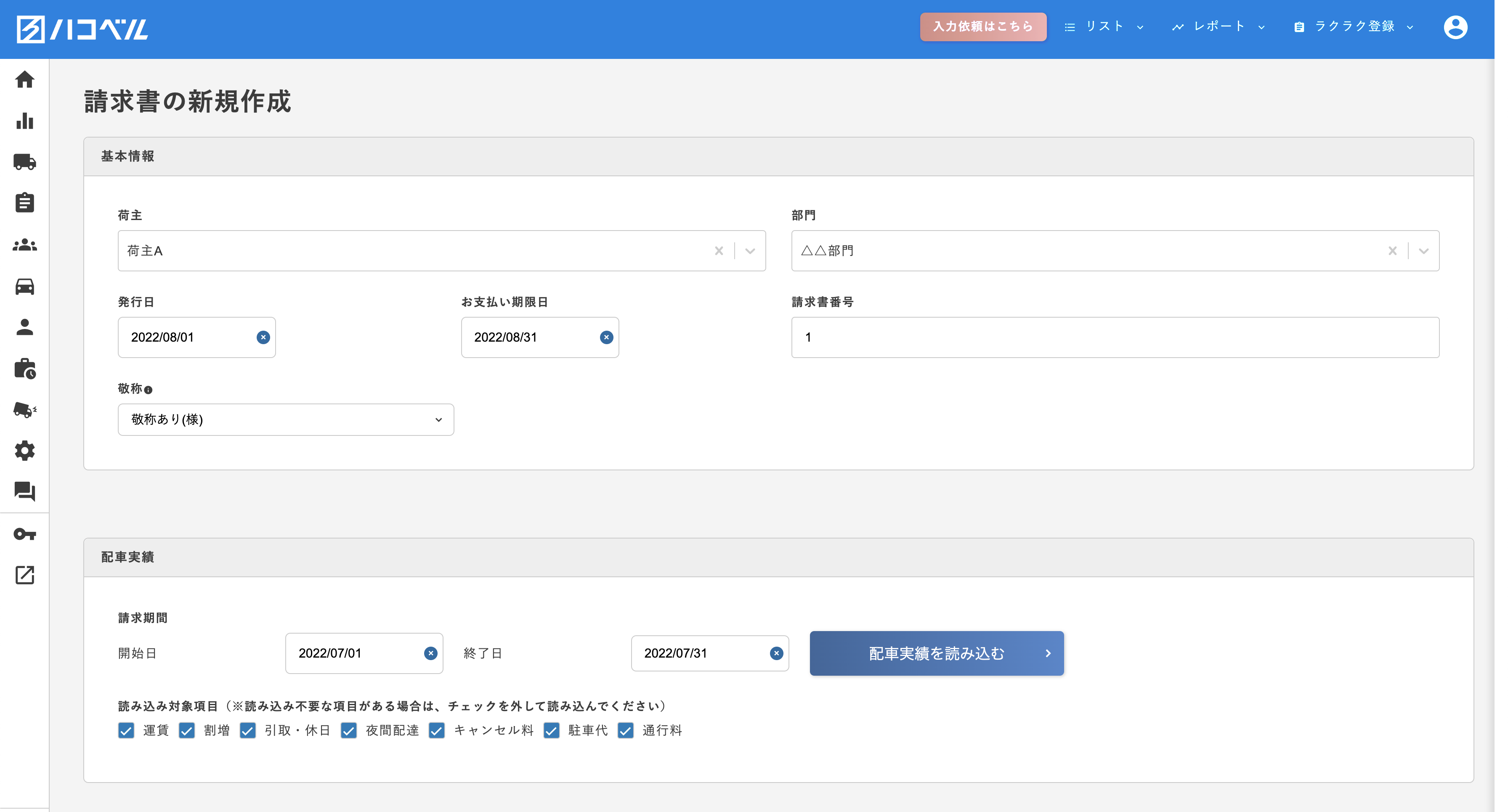Expand the 荷主 dropdown arrow

point(750,251)
